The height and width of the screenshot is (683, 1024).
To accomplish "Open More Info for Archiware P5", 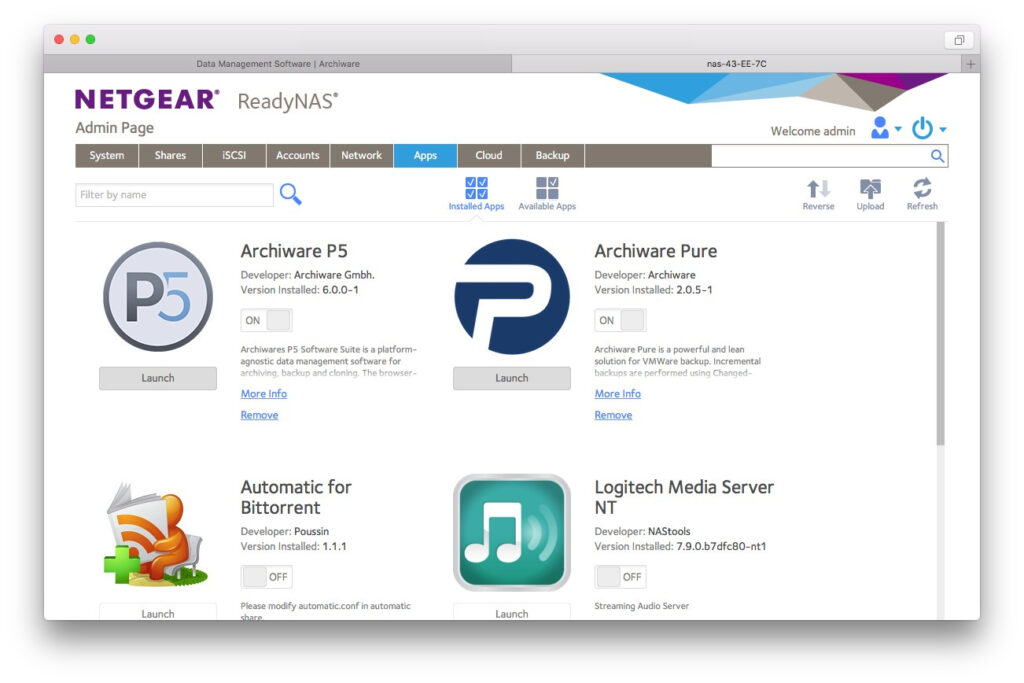I will tap(264, 394).
